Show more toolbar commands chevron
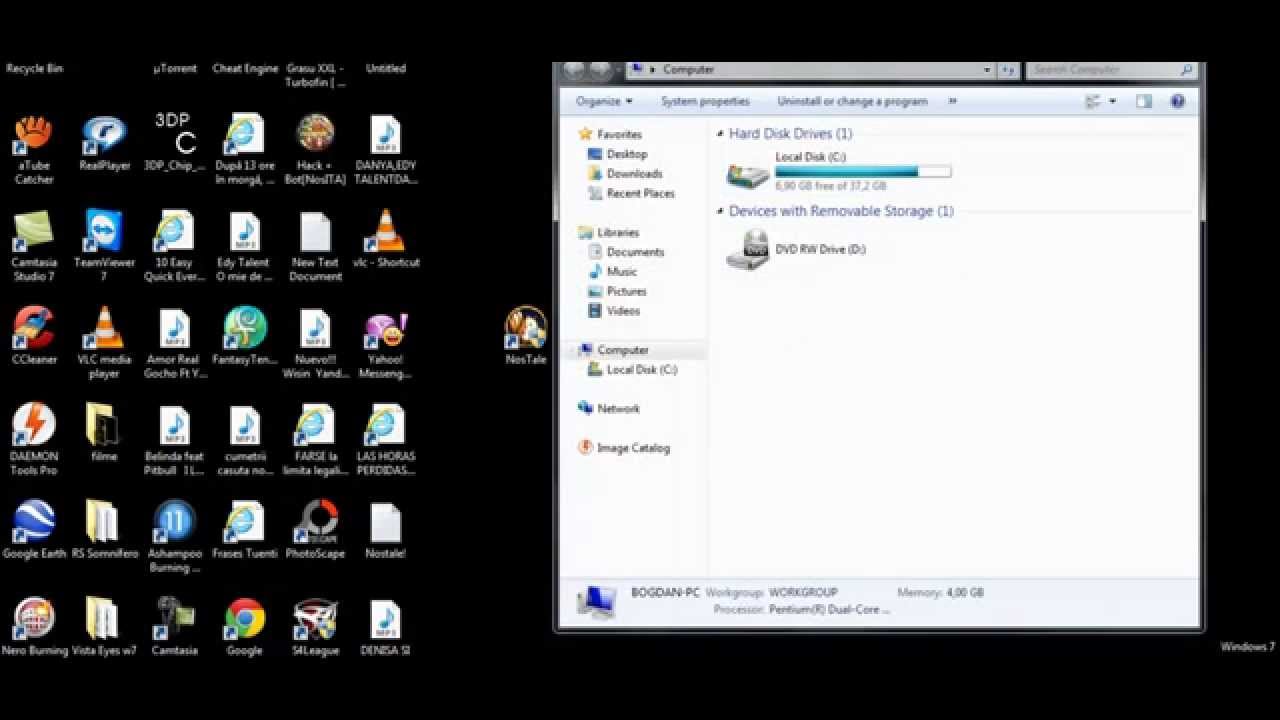Viewport: 1280px width, 720px height. tap(952, 101)
